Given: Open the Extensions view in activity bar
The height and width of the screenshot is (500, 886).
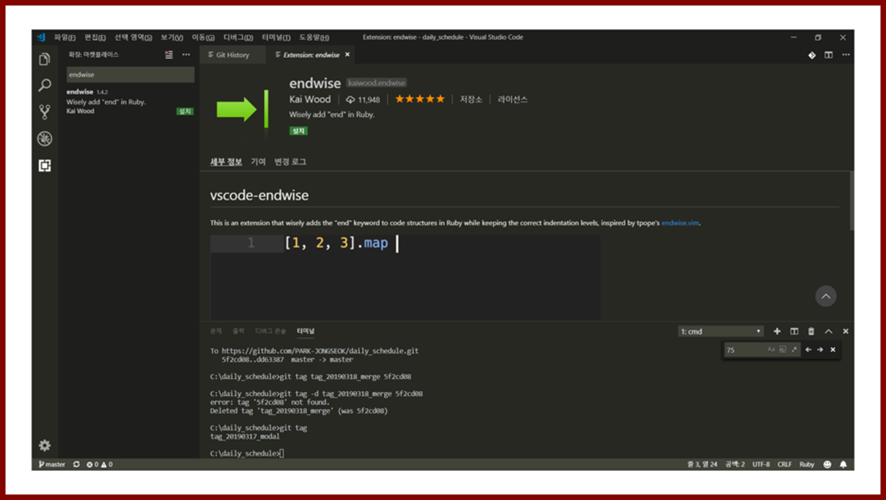Looking at the screenshot, I should click(x=45, y=165).
